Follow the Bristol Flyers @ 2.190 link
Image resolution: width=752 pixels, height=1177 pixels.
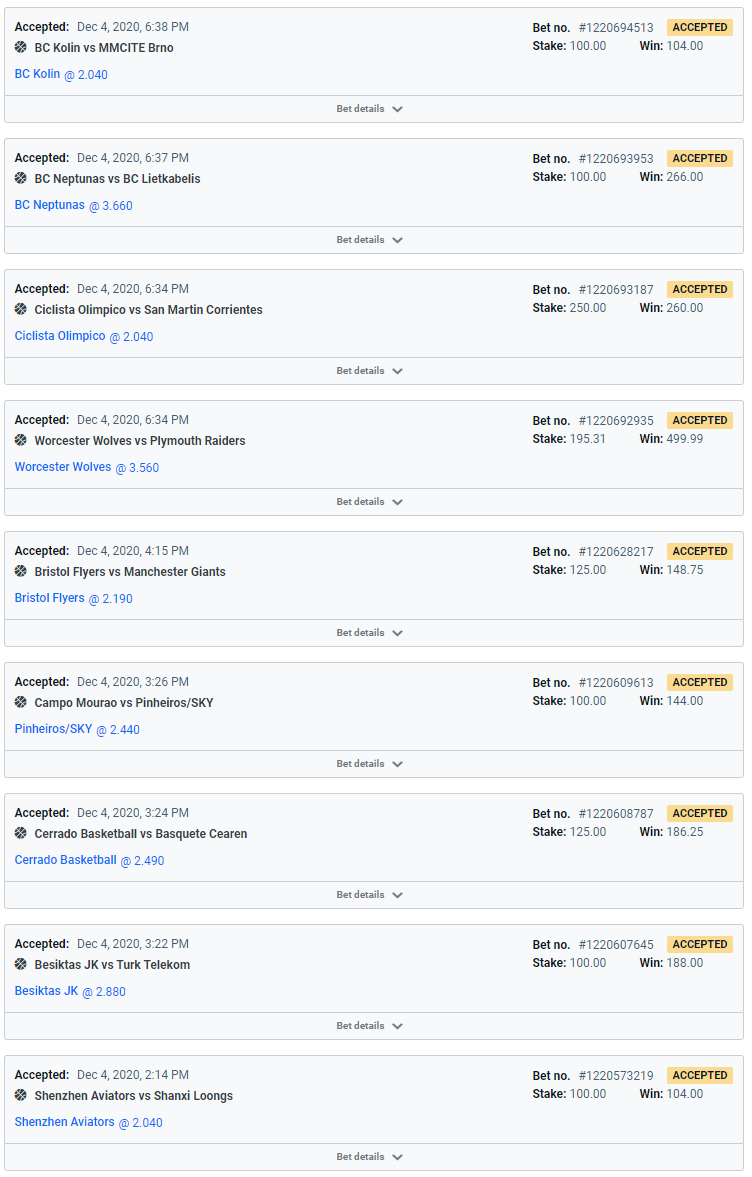coord(74,598)
